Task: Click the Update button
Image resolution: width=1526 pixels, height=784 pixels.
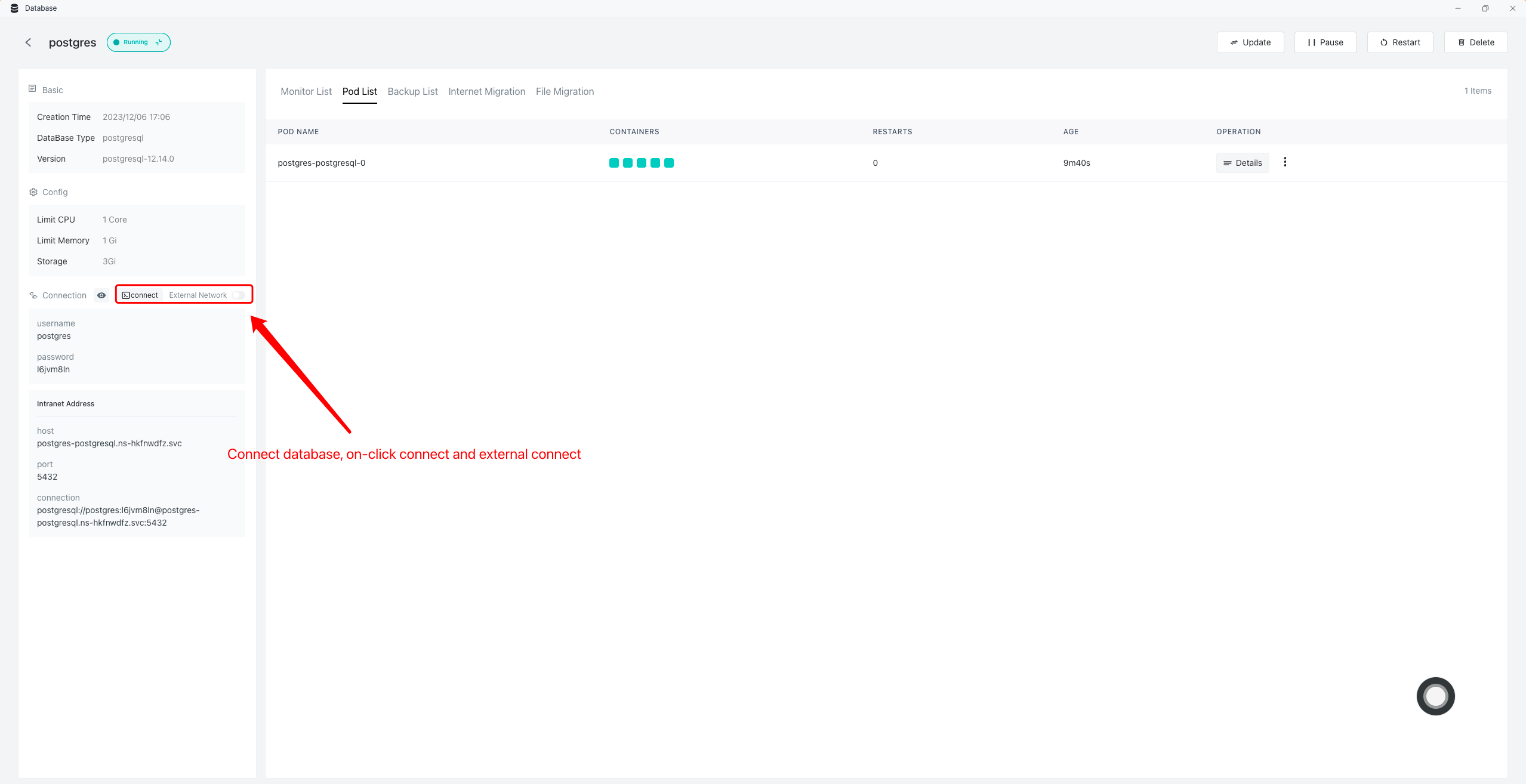Action: click(x=1250, y=42)
